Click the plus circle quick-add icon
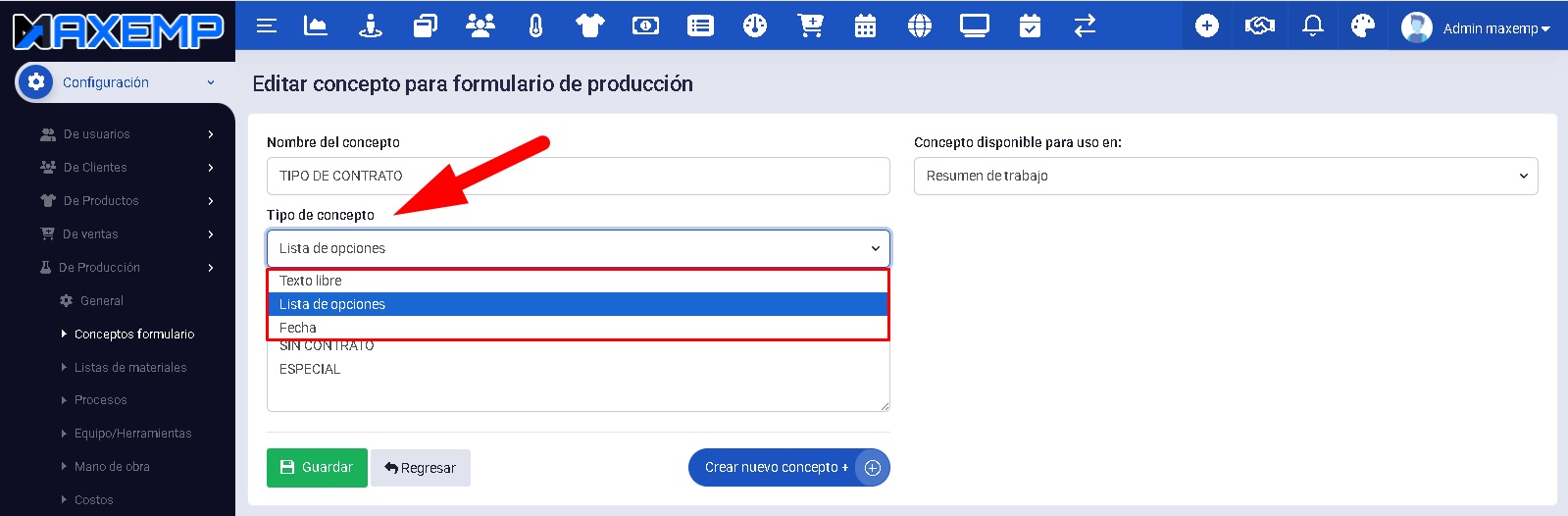Image resolution: width=1568 pixels, height=516 pixels. [x=1207, y=26]
